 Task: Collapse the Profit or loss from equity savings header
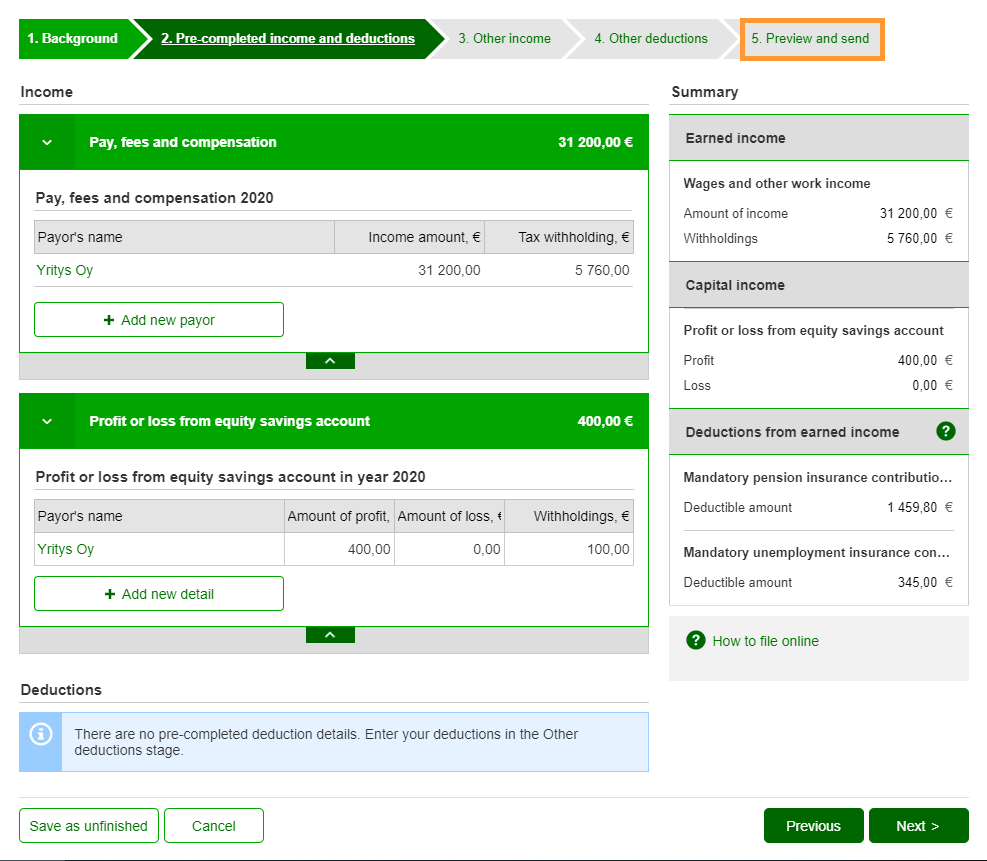tap(47, 421)
